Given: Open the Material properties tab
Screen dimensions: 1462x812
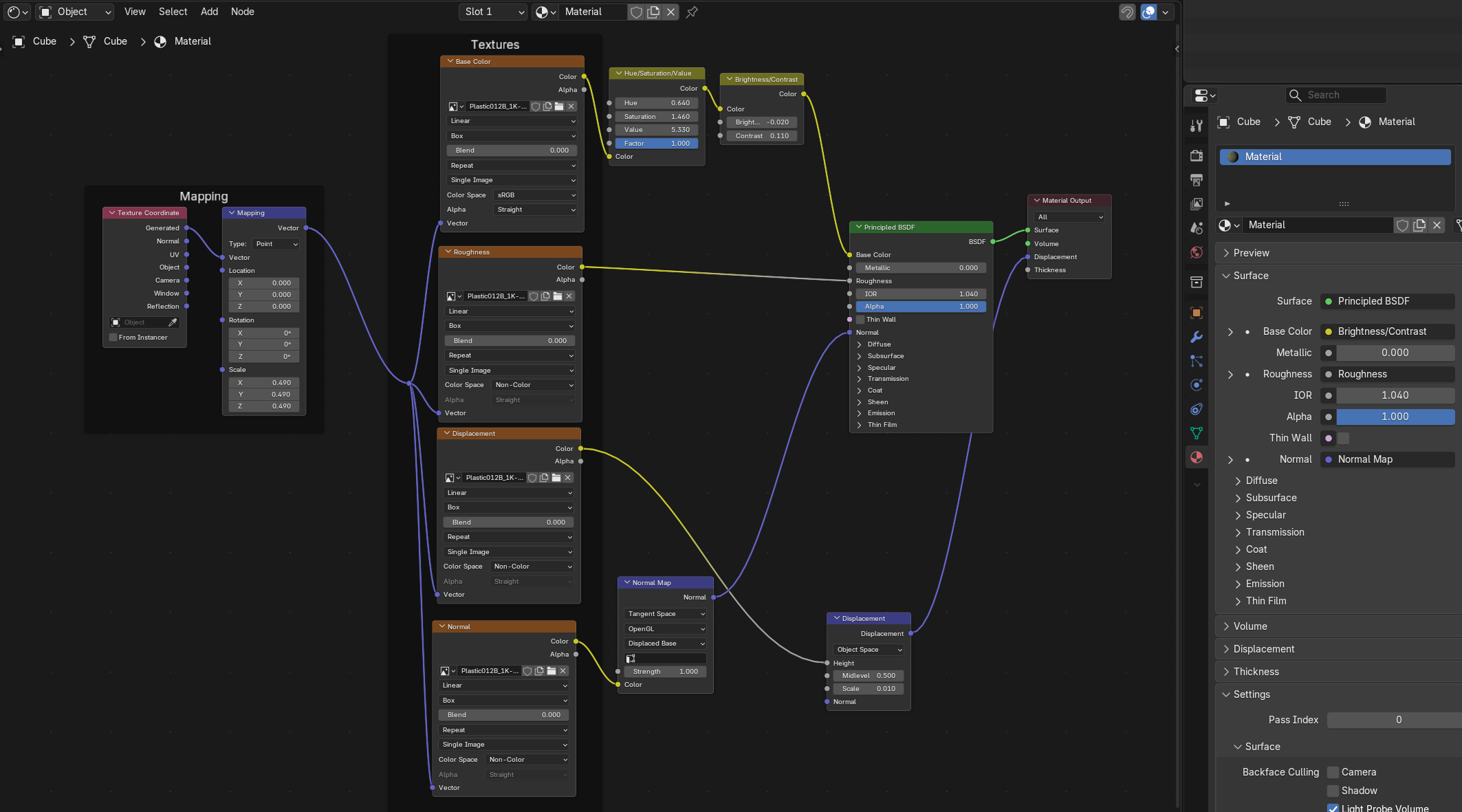Looking at the screenshot, I should 1197,457.
